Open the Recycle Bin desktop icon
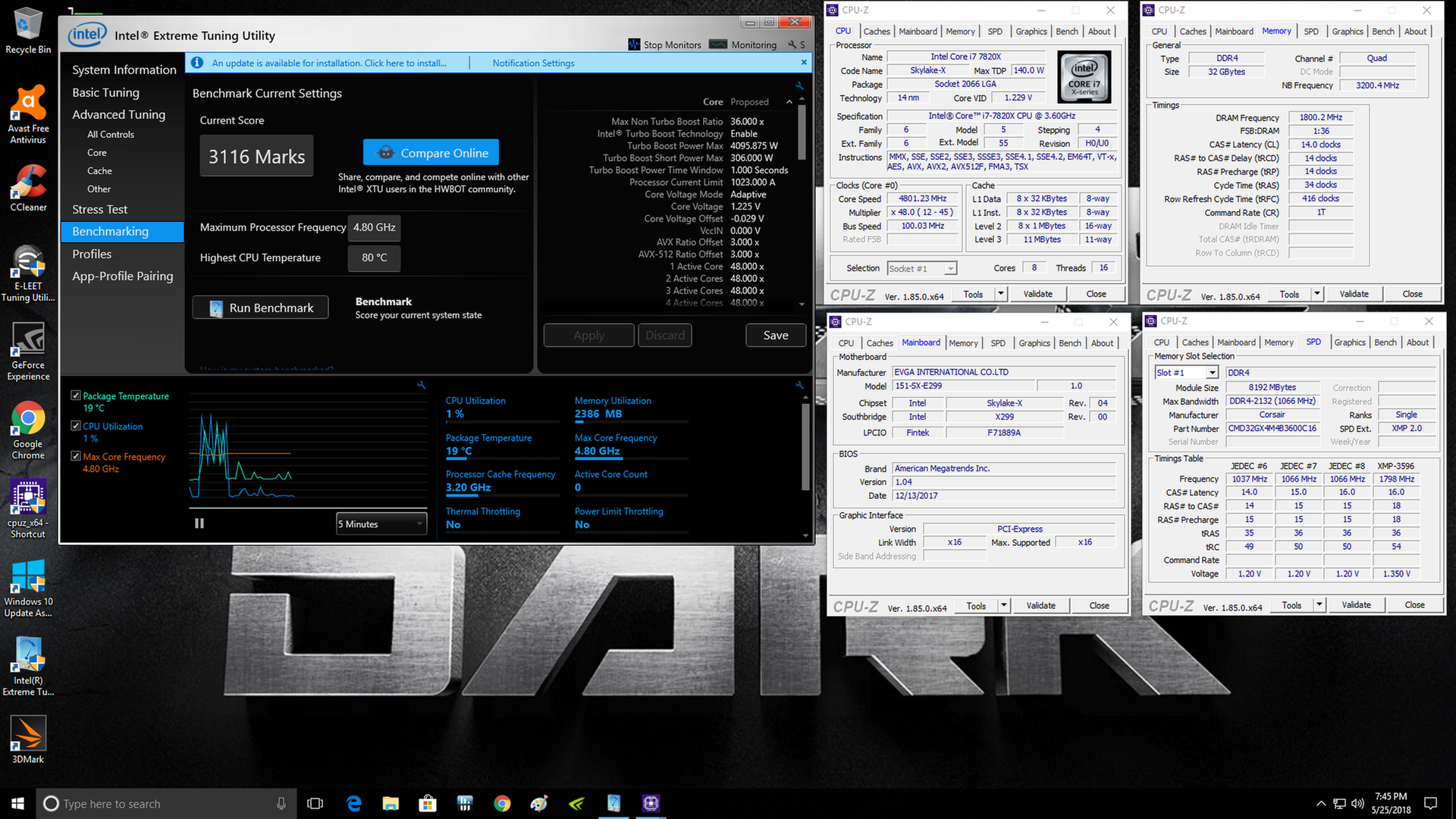1456x819 pixels. click(28, 30)
